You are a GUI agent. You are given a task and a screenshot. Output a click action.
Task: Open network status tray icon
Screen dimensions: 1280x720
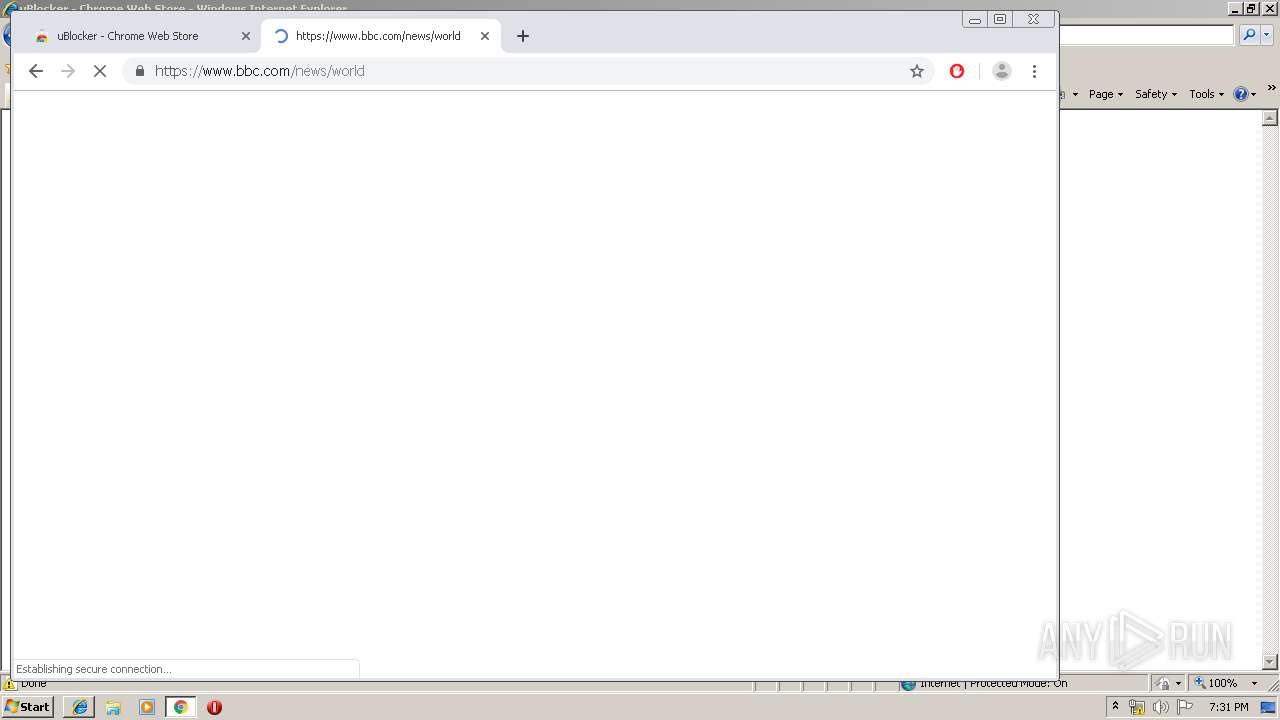(x=1137, y=707)
